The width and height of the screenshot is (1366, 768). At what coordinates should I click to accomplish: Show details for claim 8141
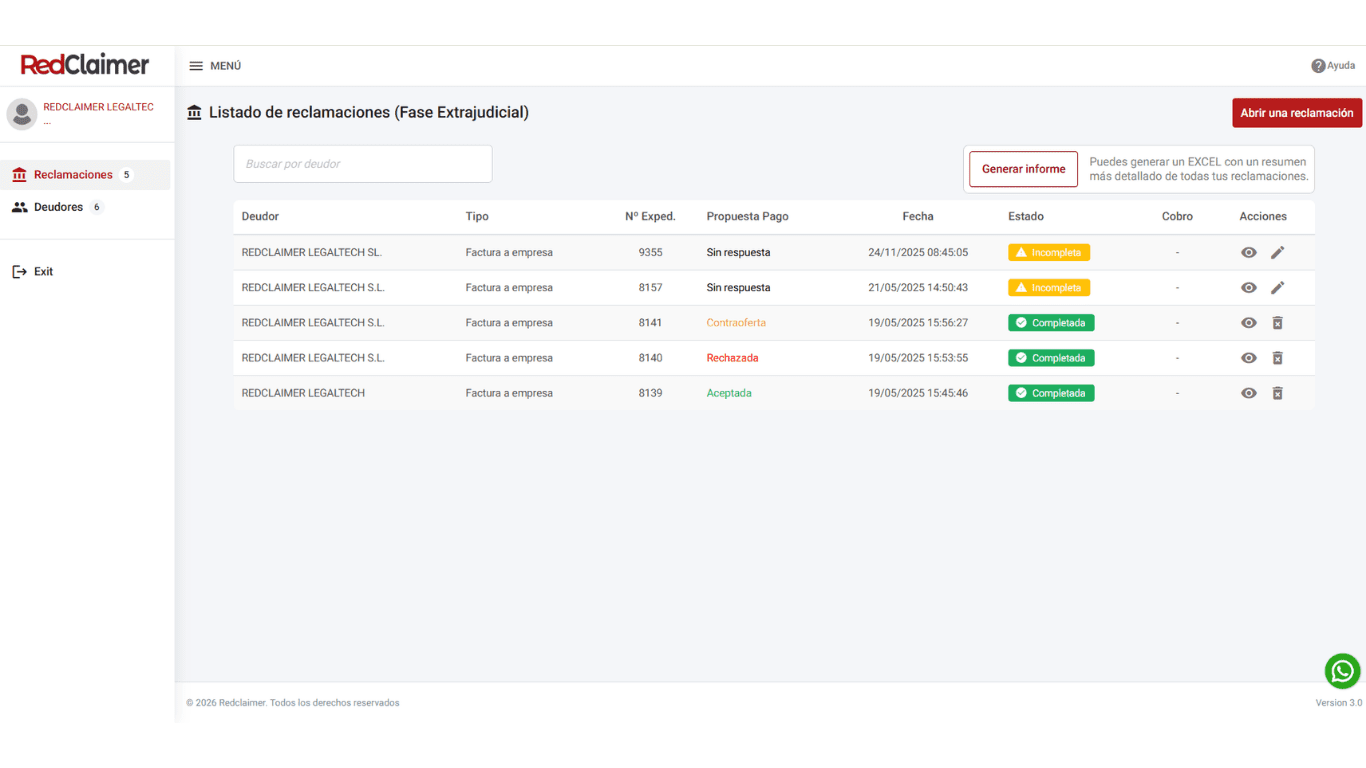[1248, 323]
